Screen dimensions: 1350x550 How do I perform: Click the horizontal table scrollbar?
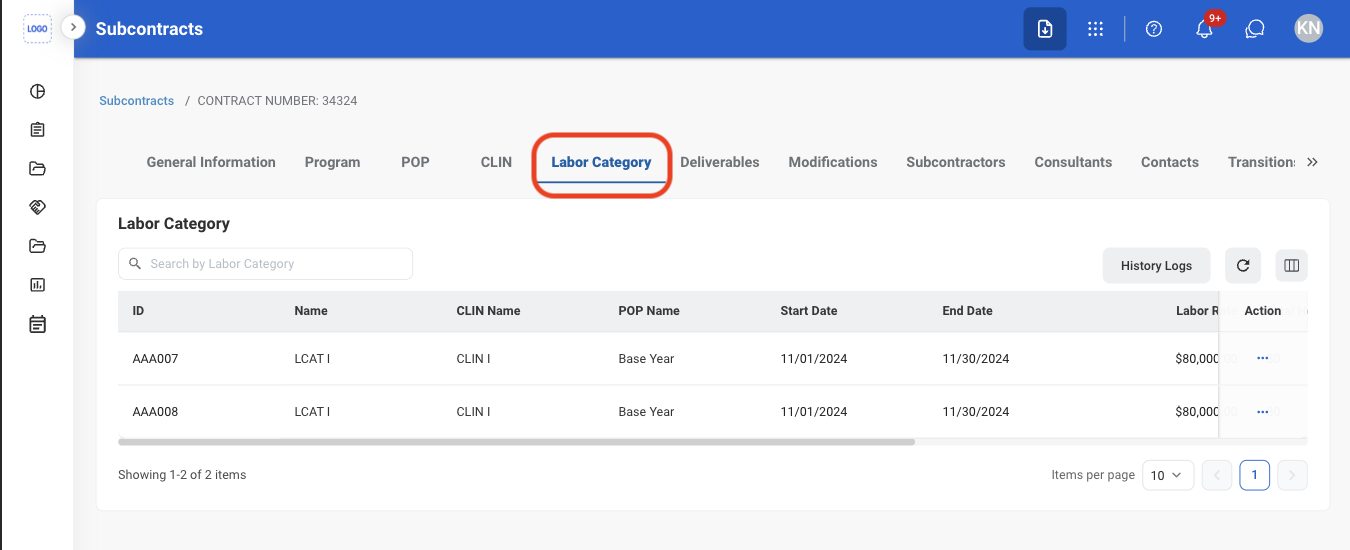[x=516, y=441]
